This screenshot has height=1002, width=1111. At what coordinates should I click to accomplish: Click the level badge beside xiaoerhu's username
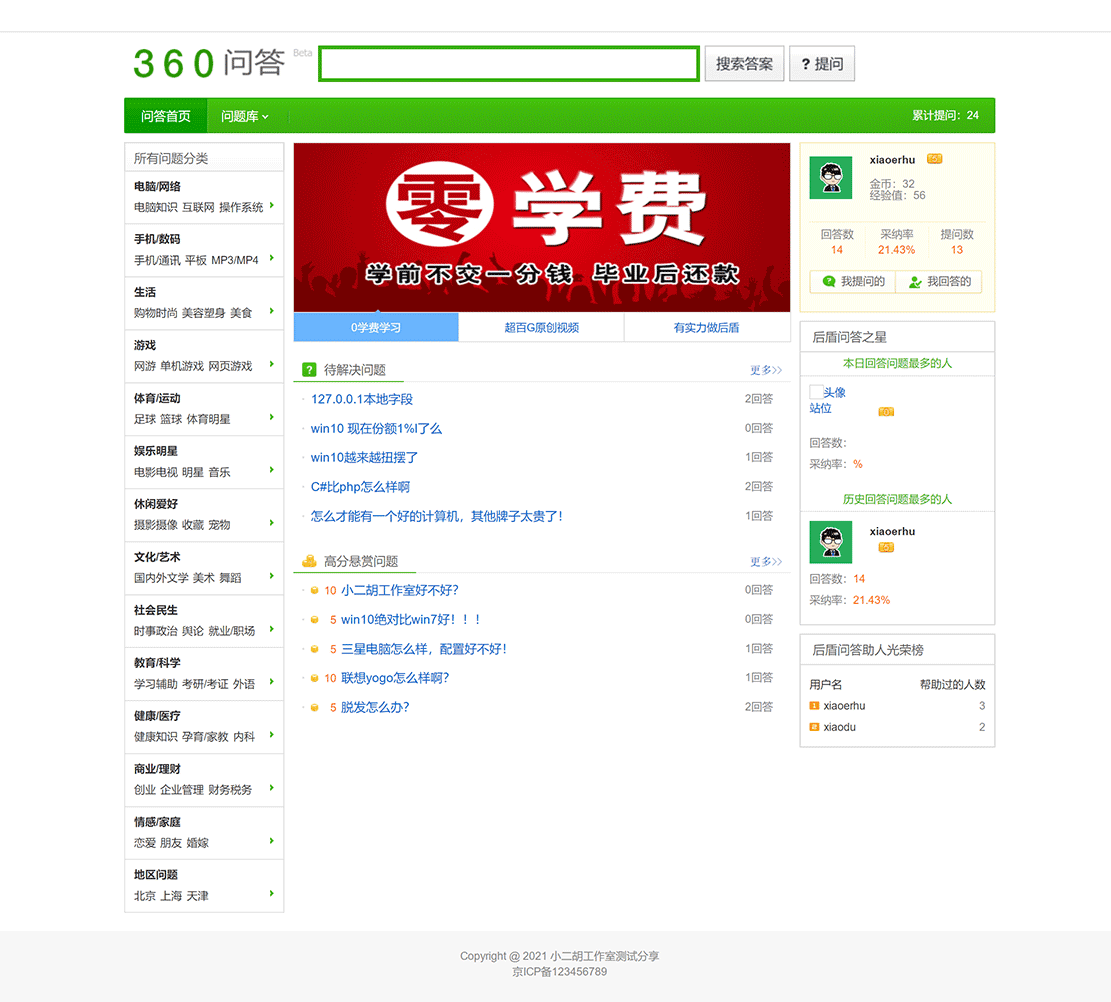(x=934, y=160)
